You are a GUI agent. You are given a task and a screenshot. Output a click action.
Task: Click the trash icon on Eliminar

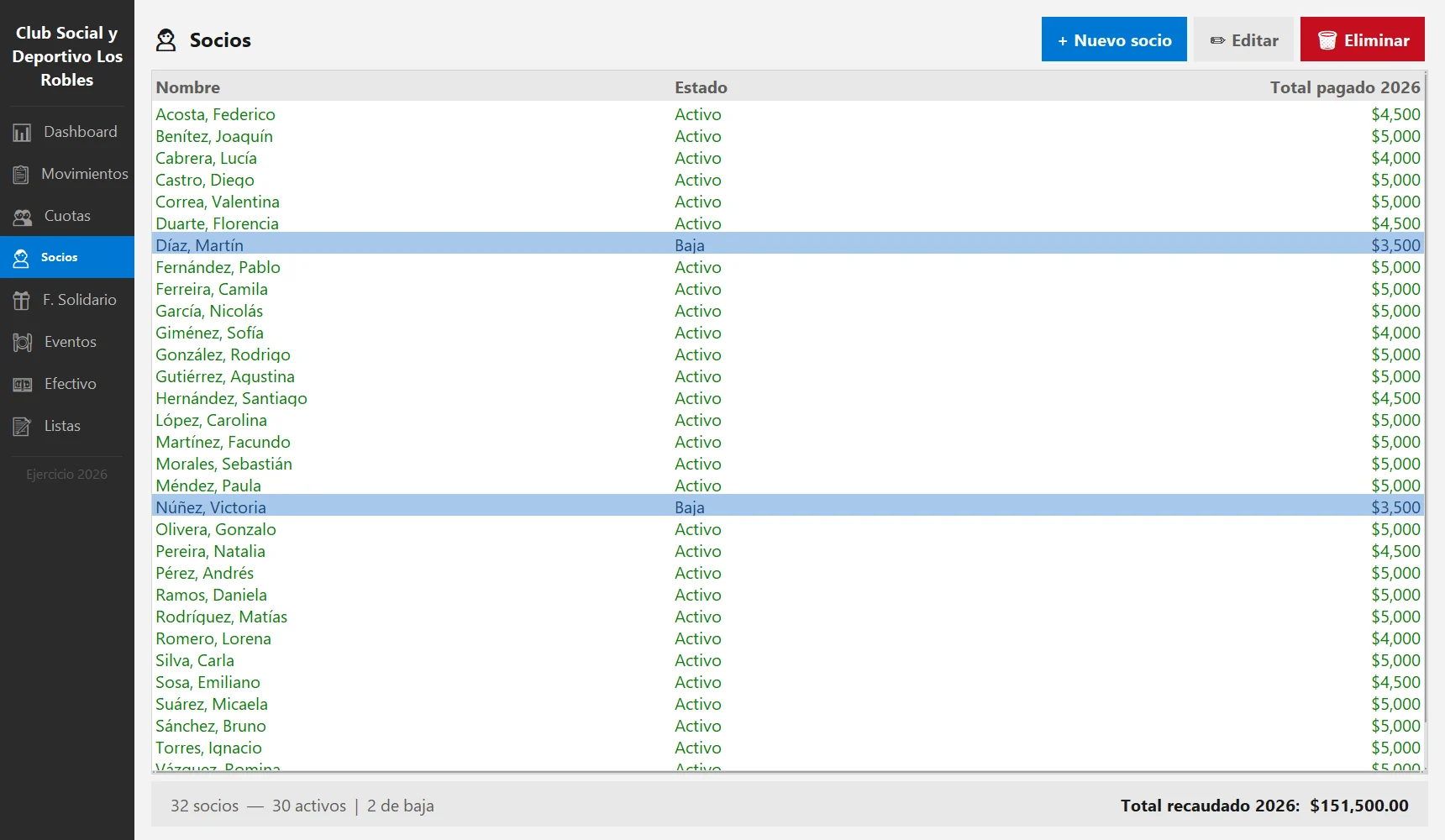[x=1327, y=40]
